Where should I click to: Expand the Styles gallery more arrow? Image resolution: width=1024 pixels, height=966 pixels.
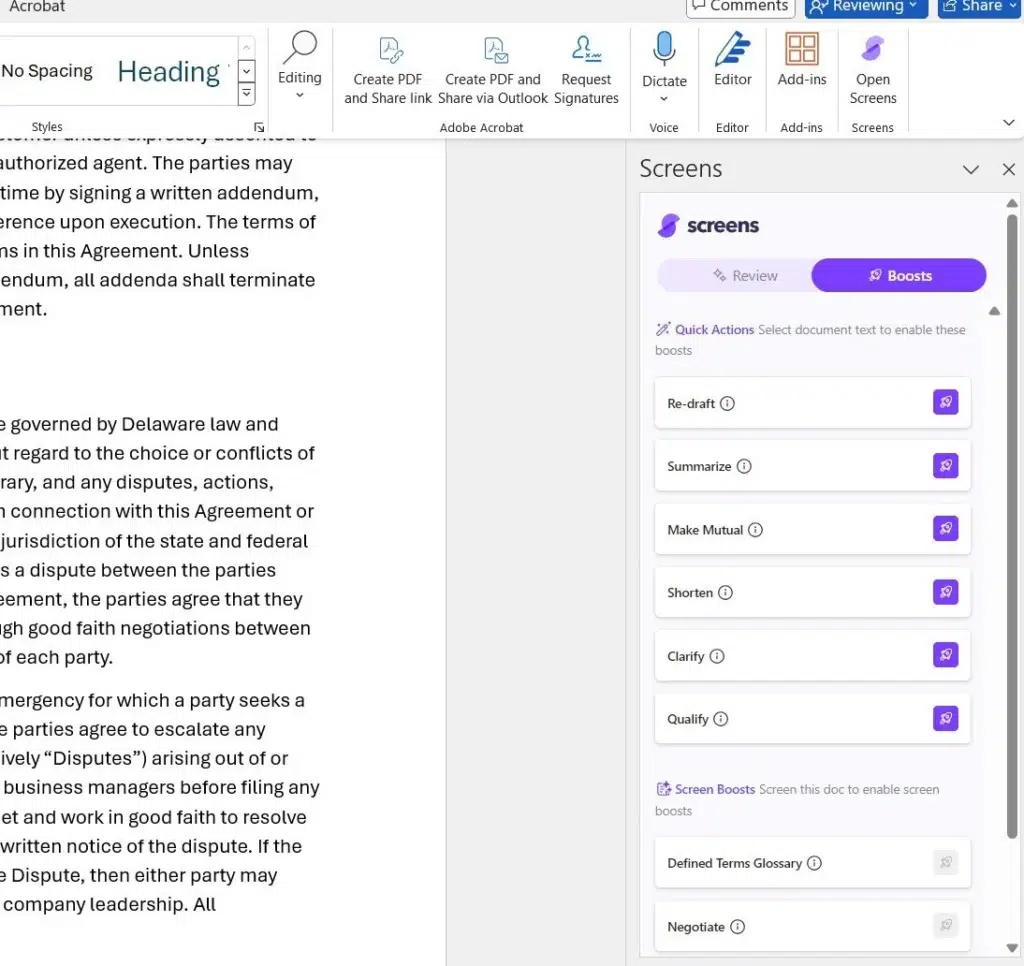point(246,95)
